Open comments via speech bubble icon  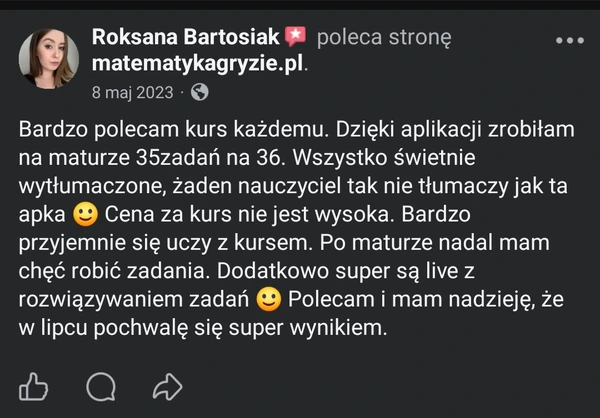pyautogui.click(x=101, y=385)
